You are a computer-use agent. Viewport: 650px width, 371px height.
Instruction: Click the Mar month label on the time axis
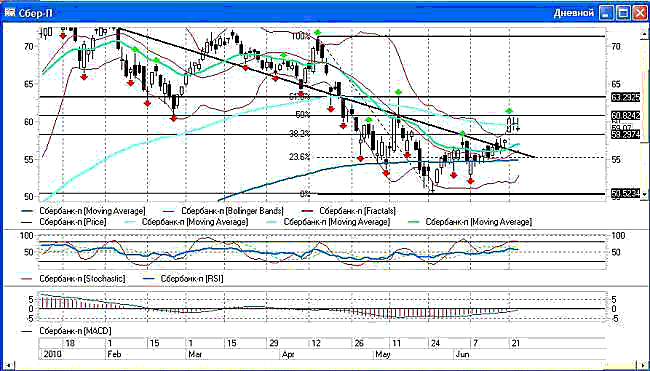[195, 355]
